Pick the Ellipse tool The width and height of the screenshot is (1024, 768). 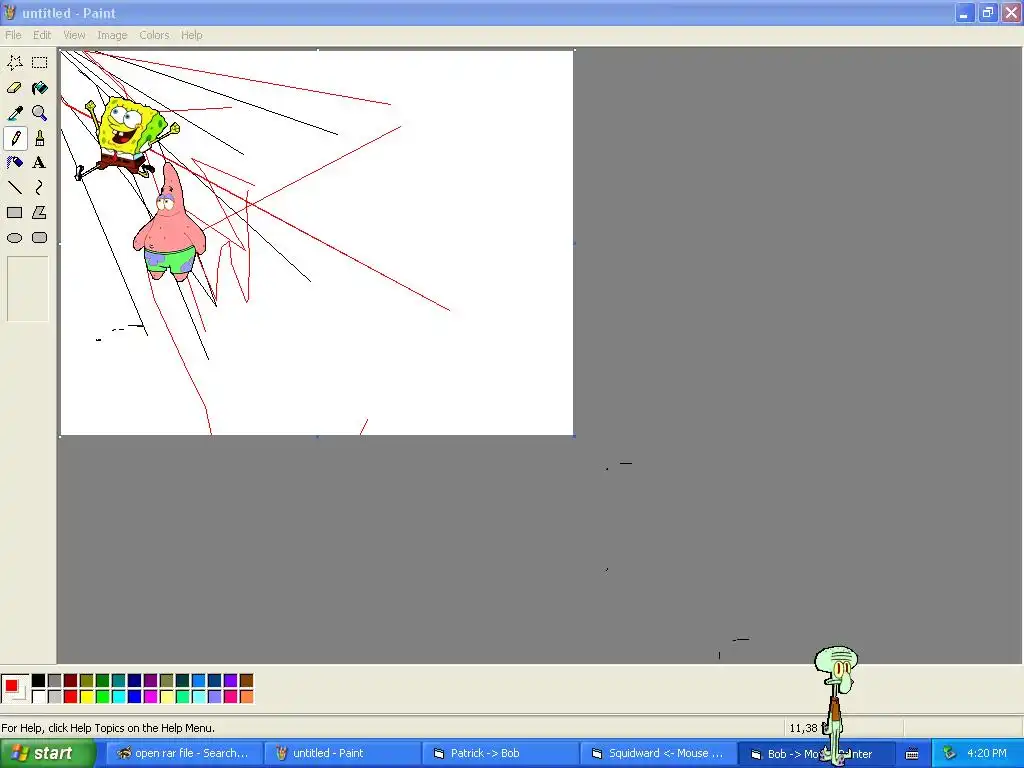(14, 238)
